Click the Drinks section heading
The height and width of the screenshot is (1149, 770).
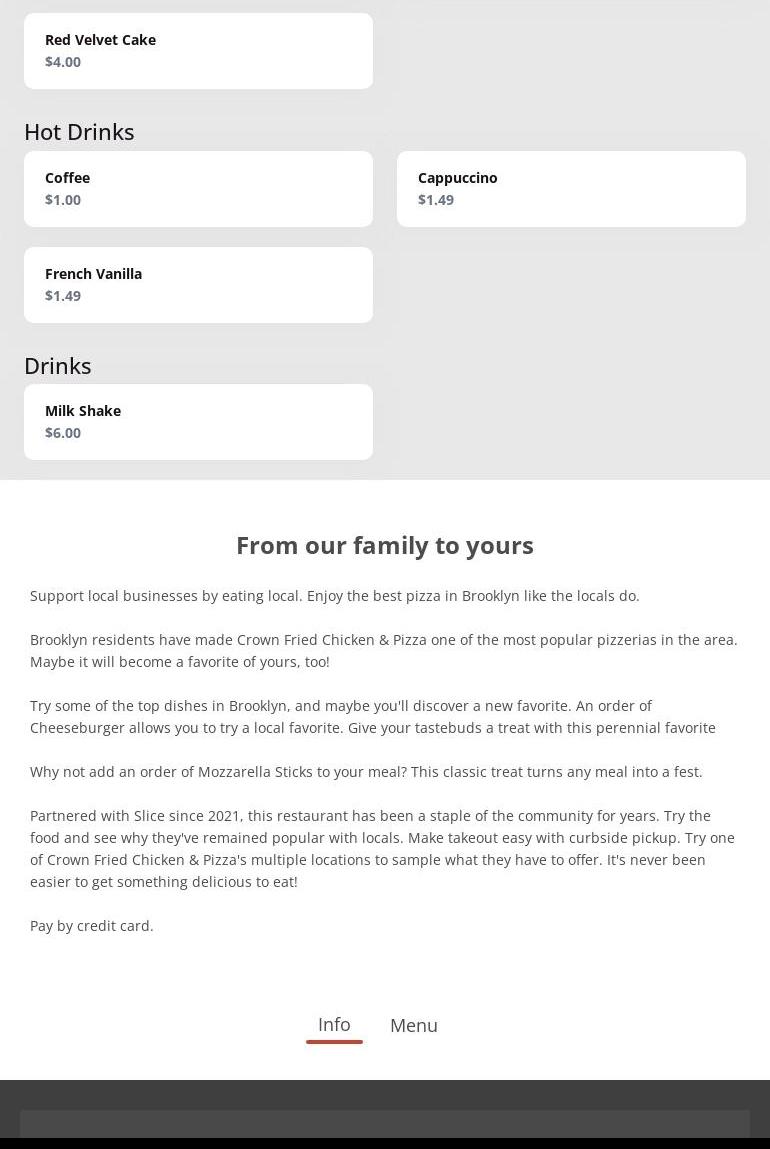click(58, 366)
